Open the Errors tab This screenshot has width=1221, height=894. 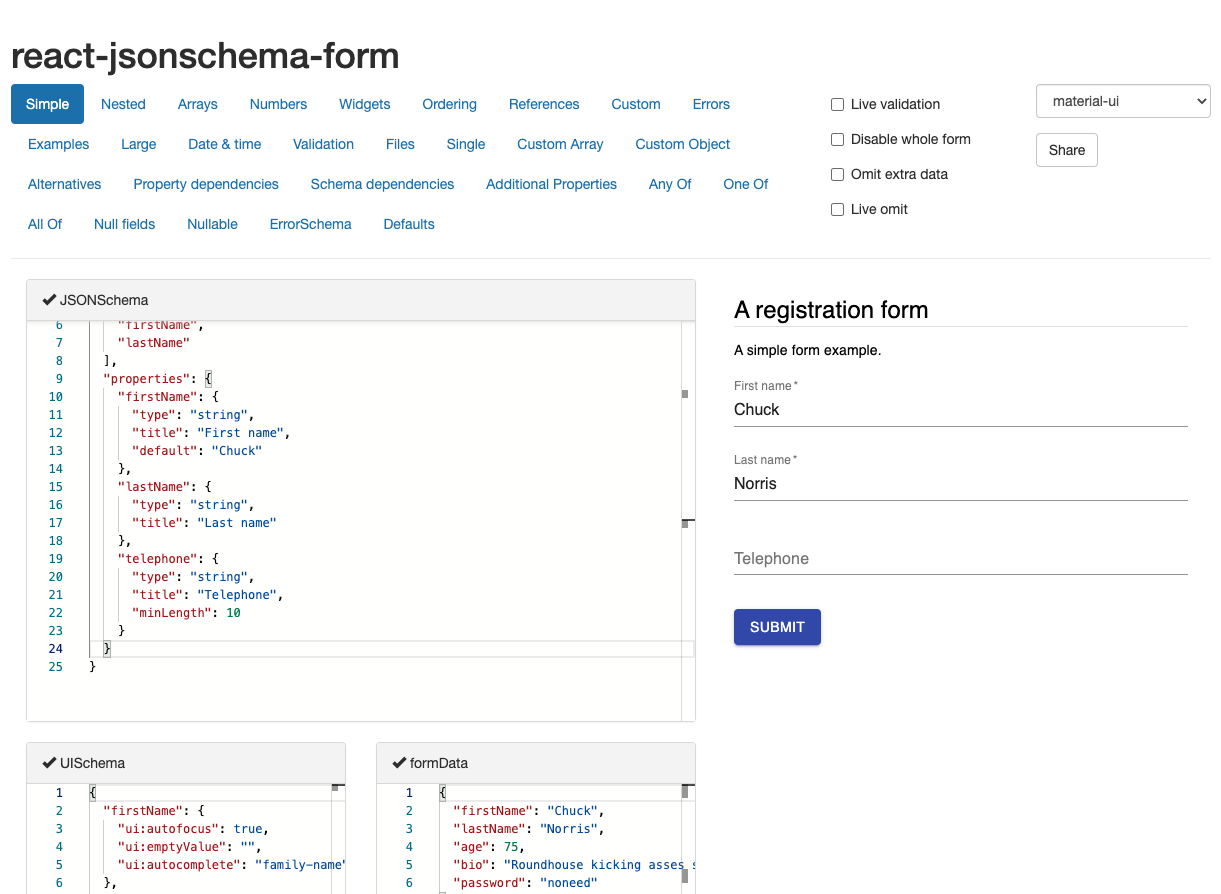point(711,104)
